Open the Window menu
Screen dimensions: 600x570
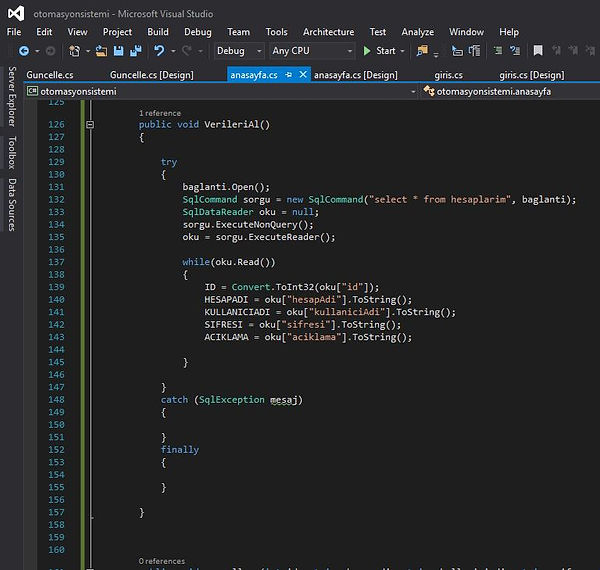(x=466, y=32)
